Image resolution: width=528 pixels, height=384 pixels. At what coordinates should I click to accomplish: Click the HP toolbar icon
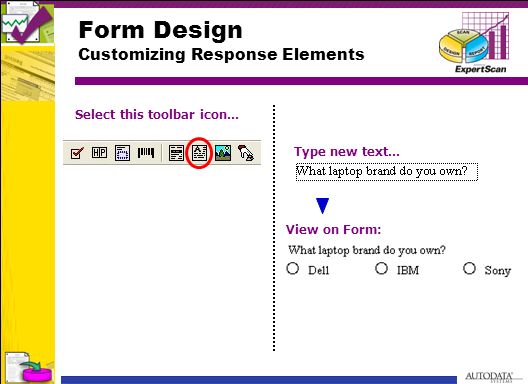tap(99, 153)
